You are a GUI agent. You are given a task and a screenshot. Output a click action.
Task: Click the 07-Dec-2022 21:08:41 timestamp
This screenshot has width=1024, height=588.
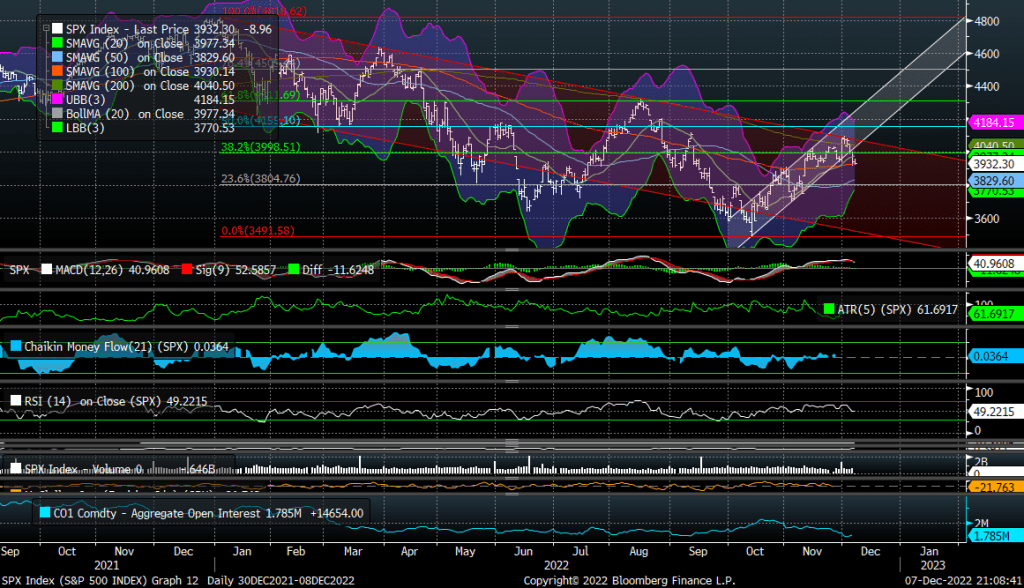coord(963,580)
